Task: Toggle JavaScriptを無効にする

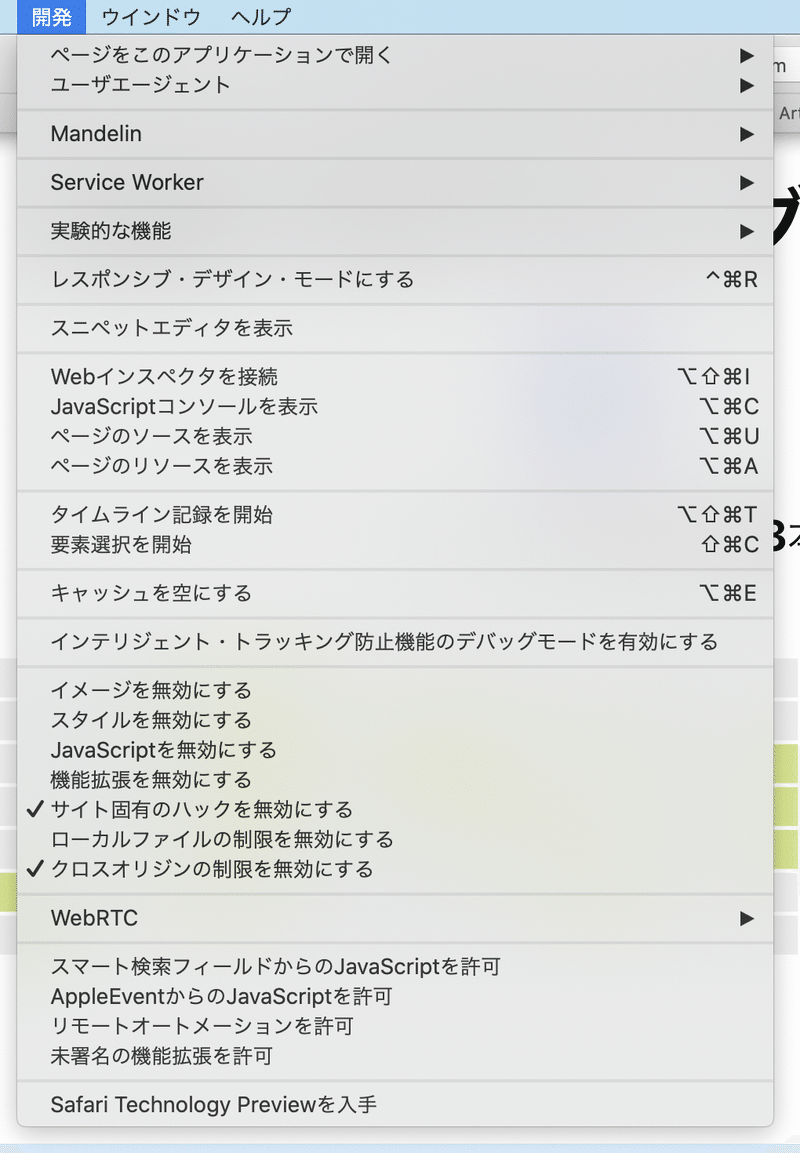Action: 395,750
